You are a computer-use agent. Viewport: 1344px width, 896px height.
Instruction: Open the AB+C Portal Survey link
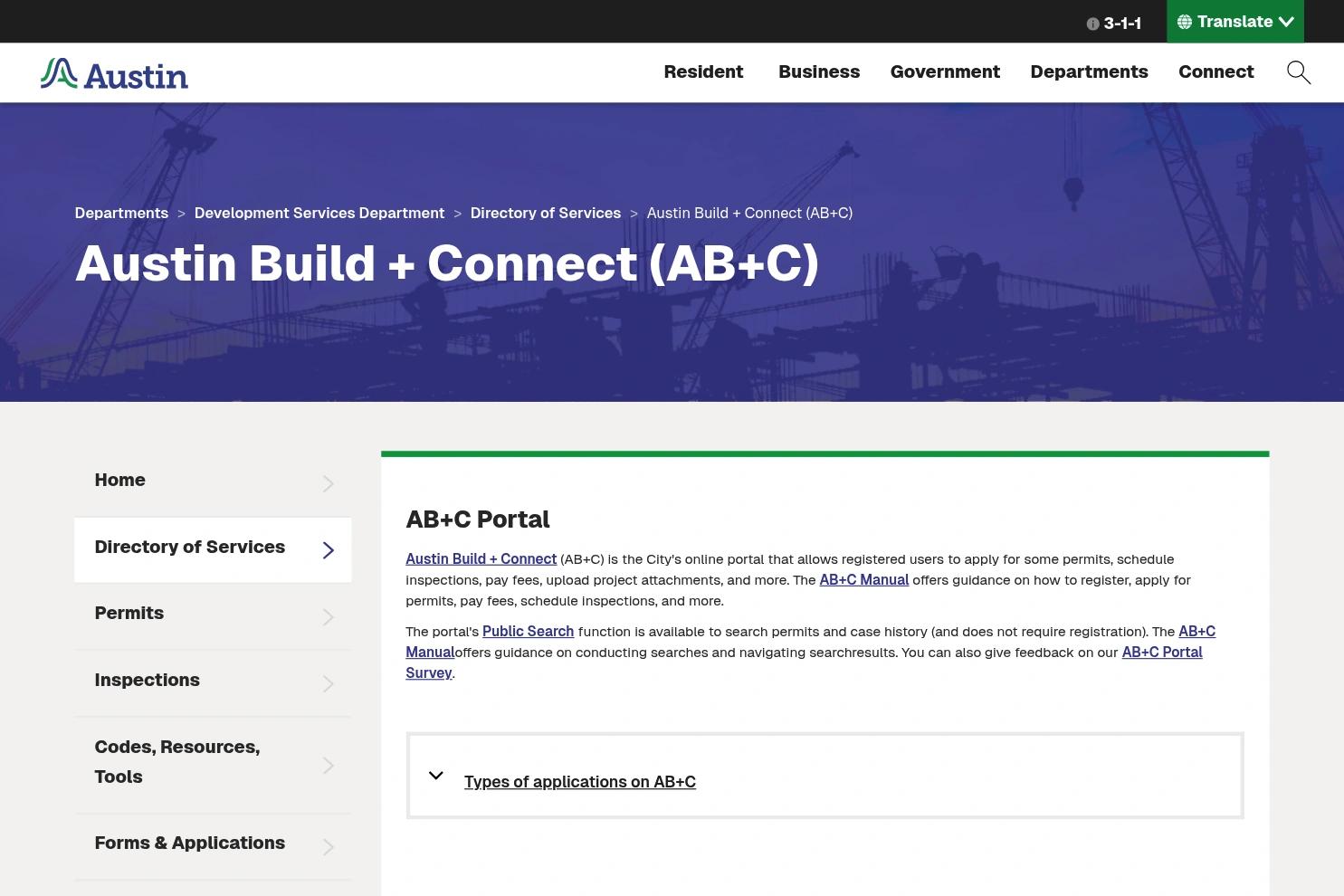[1162, 653]
